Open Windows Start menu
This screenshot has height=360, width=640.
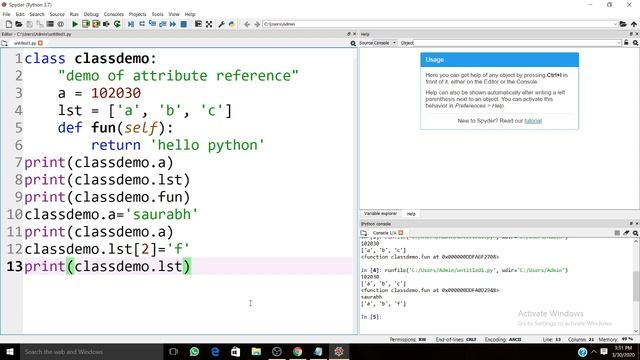(9, 352)
